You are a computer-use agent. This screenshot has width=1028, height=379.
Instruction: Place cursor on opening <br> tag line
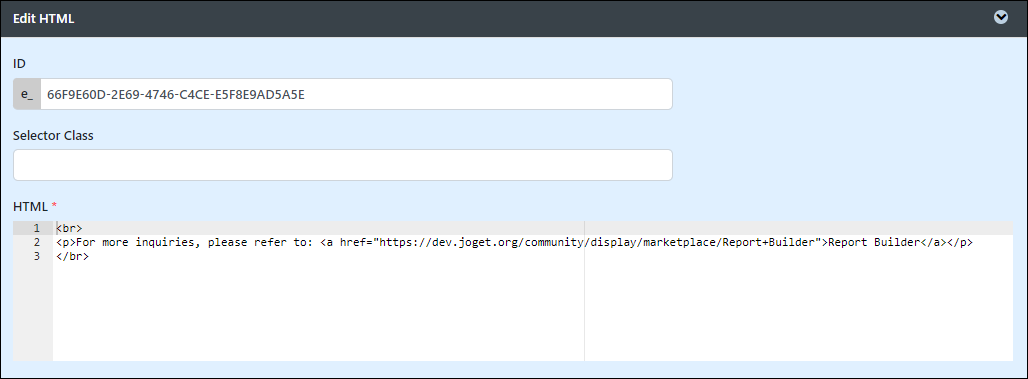coord(69,228)
